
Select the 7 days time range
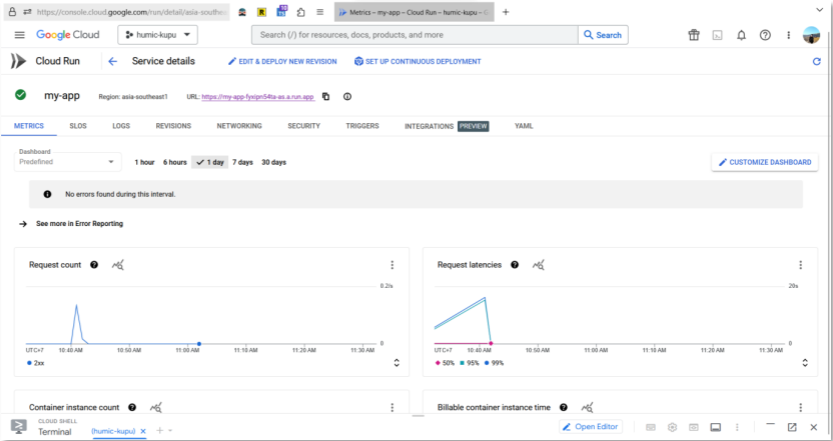[243, 163]
